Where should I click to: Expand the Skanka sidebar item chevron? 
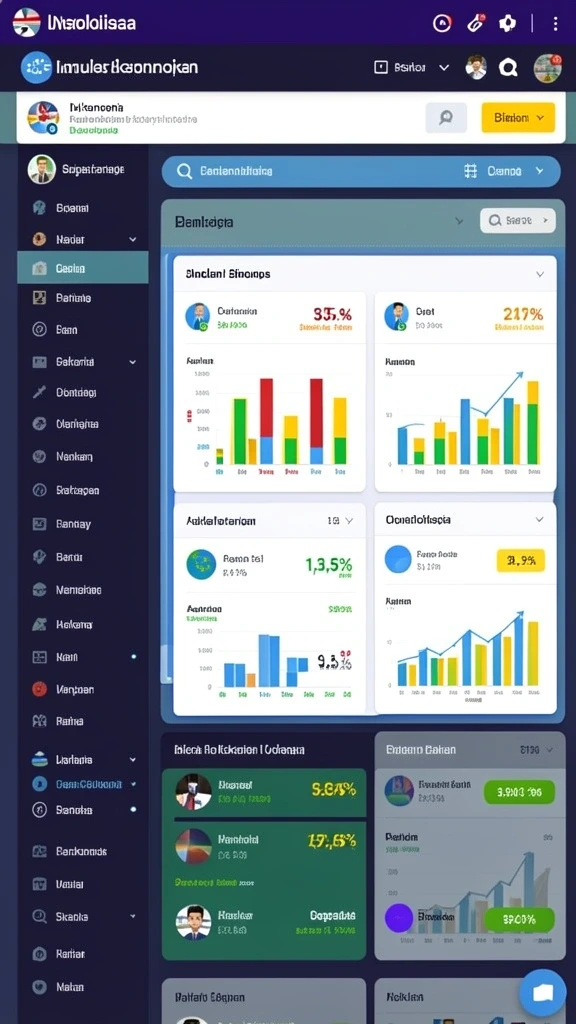click(x=133, y=916)
